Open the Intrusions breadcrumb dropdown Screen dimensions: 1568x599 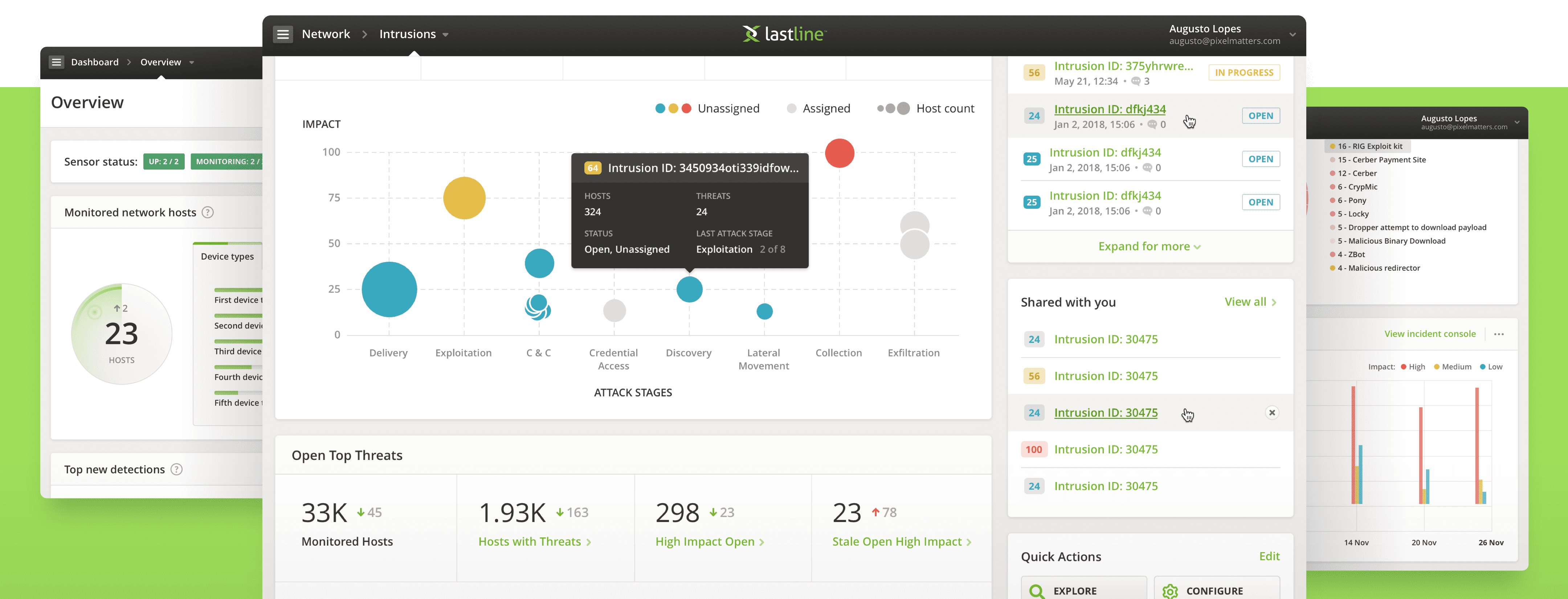coord(446,34)
